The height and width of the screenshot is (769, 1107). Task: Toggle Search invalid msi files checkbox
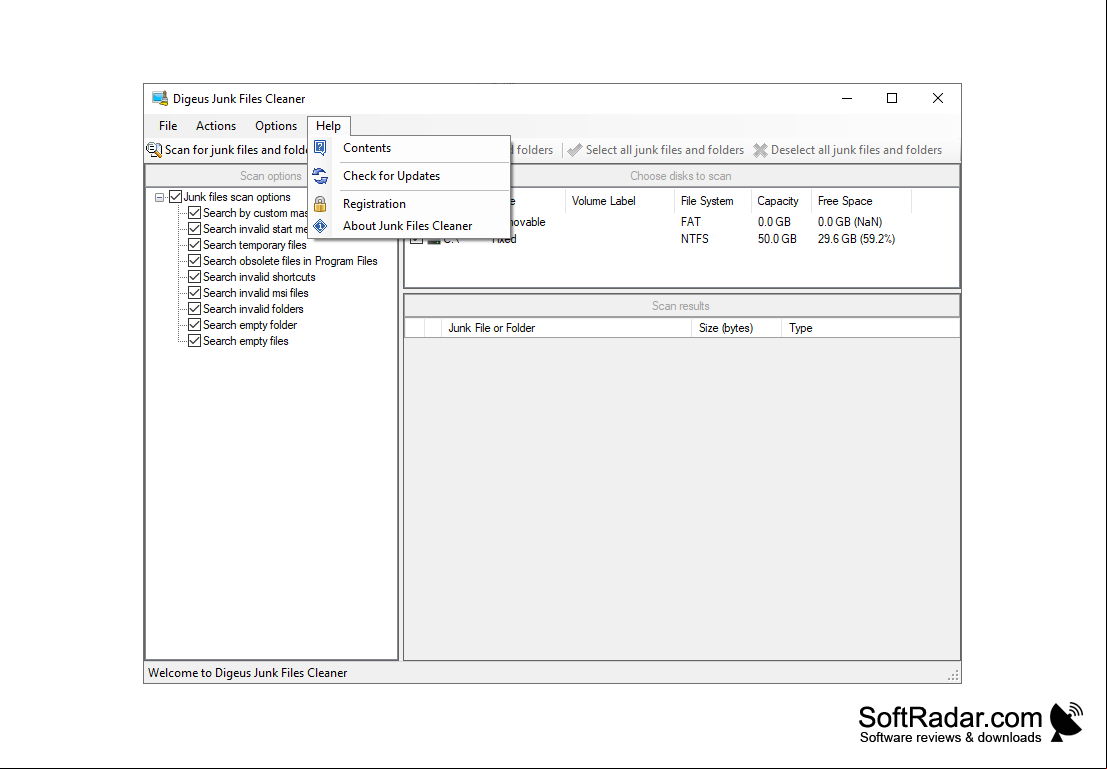(x=194, y=293)
